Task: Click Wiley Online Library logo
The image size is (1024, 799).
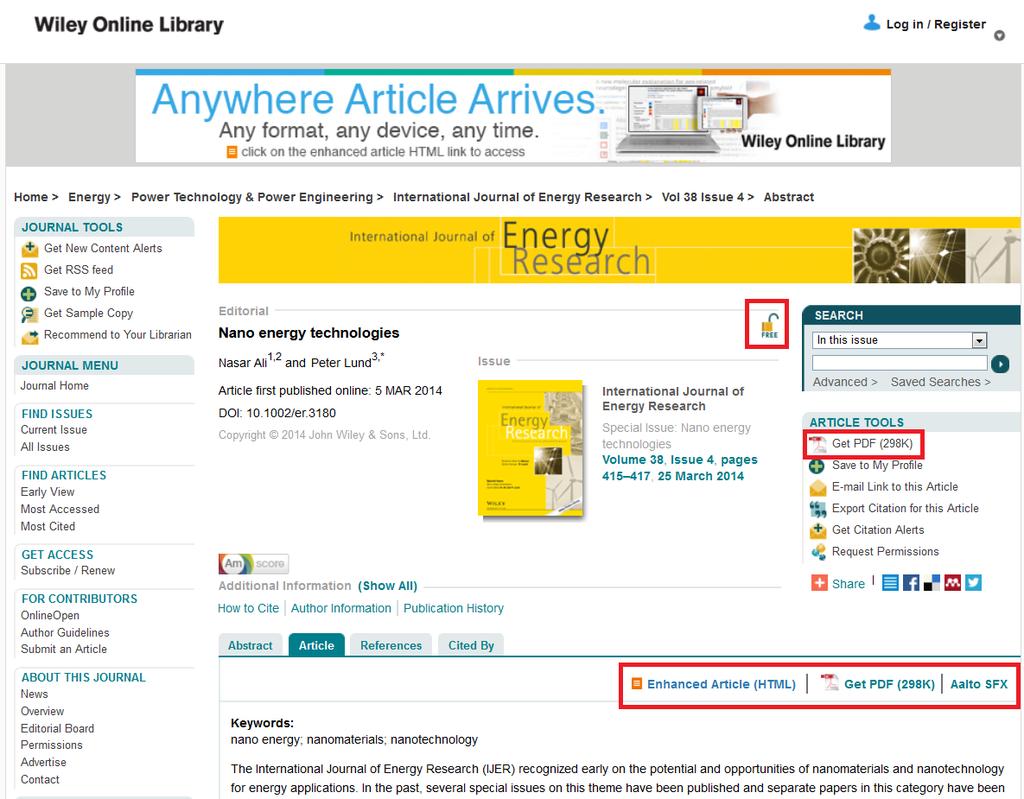Action: tap(129, 25)
